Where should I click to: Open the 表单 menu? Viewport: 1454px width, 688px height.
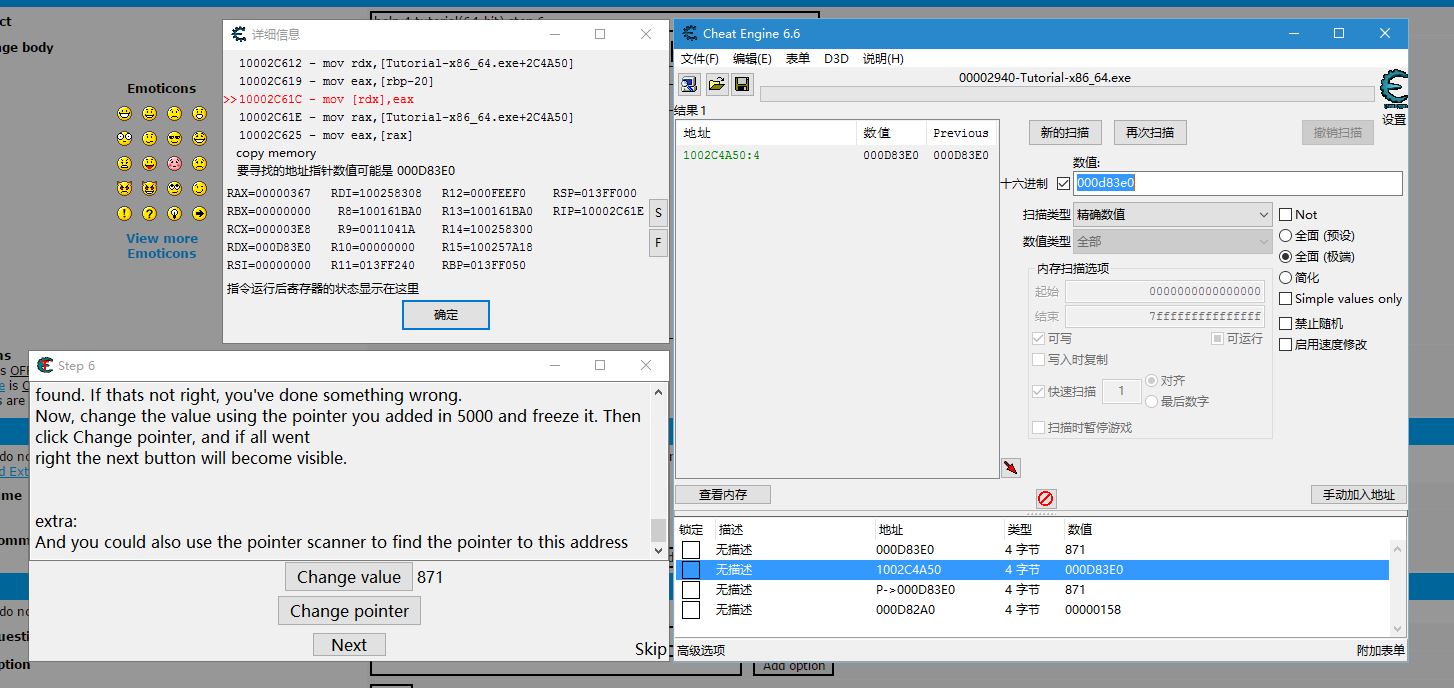pos(798,59)
